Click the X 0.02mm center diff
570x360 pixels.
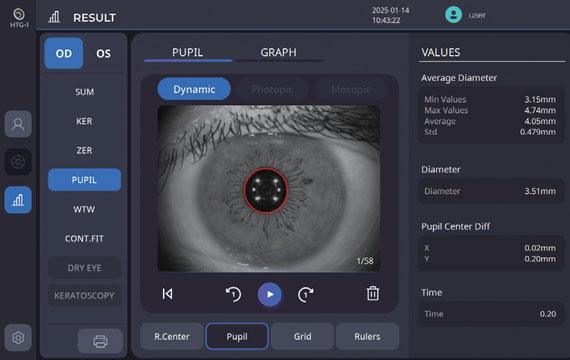[x=490, y=248]
